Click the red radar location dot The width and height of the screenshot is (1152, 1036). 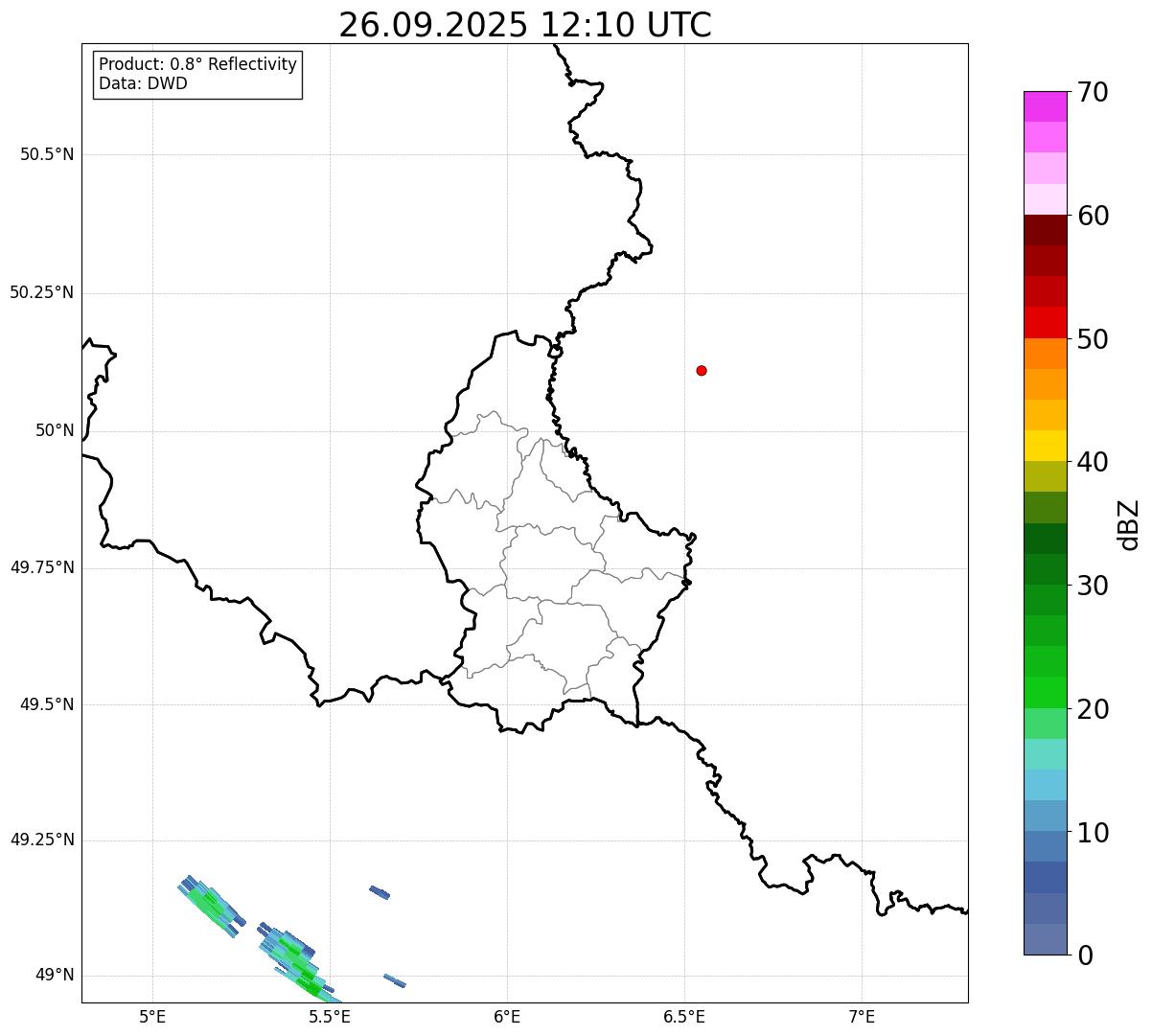point(702,370)
